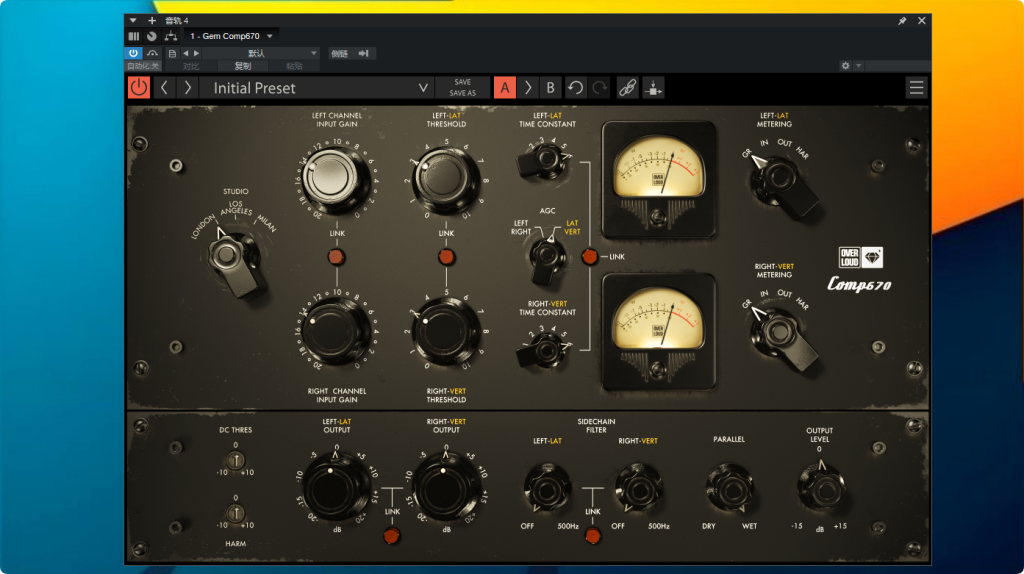
Task: Click SAVE preset button
Action: [462, 82]
